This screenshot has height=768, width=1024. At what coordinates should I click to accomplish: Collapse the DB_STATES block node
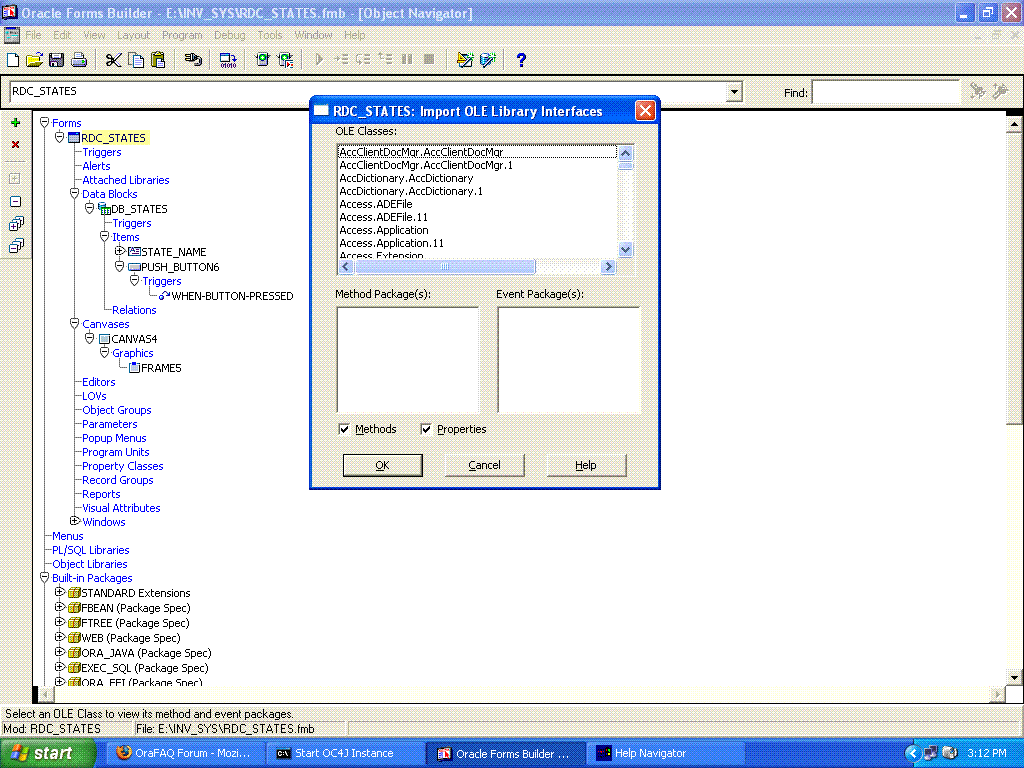pyautogui.click(x=89, y=208)
